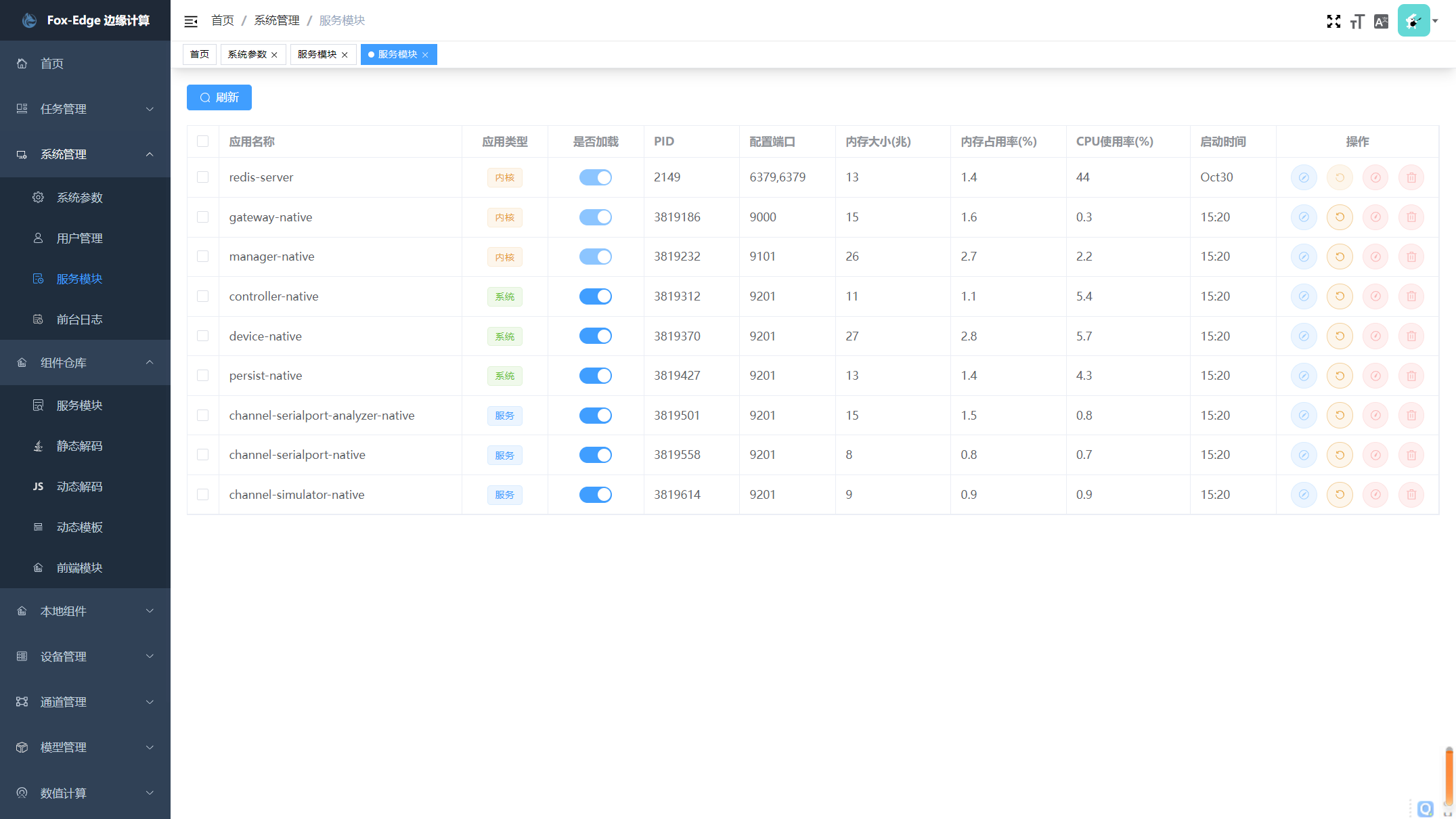The width and height of the screenshot is (1456, 819).
Task: Click the blue compass icon for channel-simulator-native
Action: (x=1304, y=495)
